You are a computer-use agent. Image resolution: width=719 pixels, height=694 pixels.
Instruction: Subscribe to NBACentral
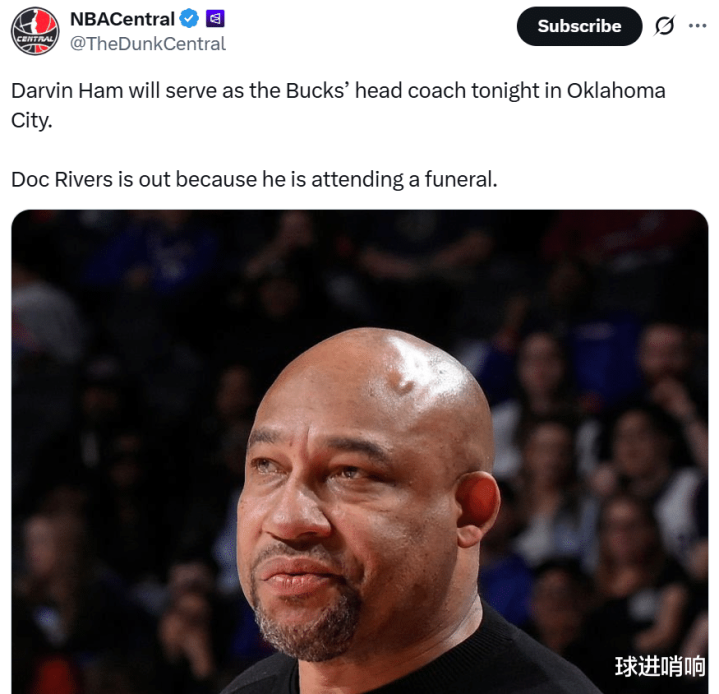[579, 26]
